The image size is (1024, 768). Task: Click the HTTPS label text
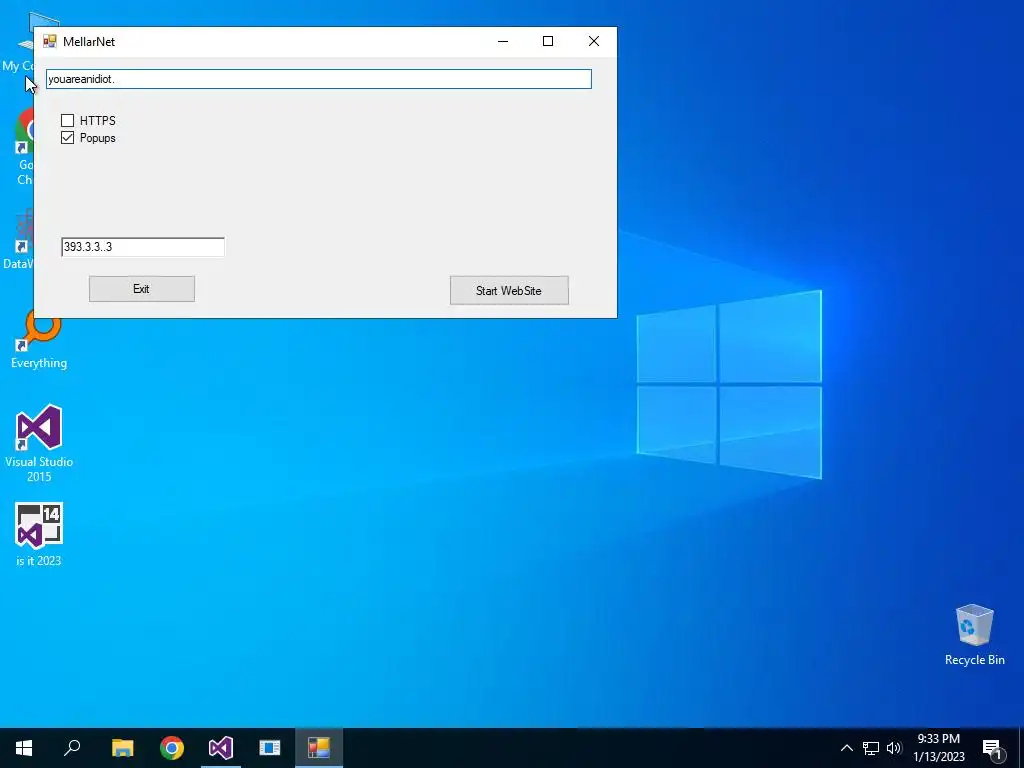pyautogui.click(x=98, y=121)
